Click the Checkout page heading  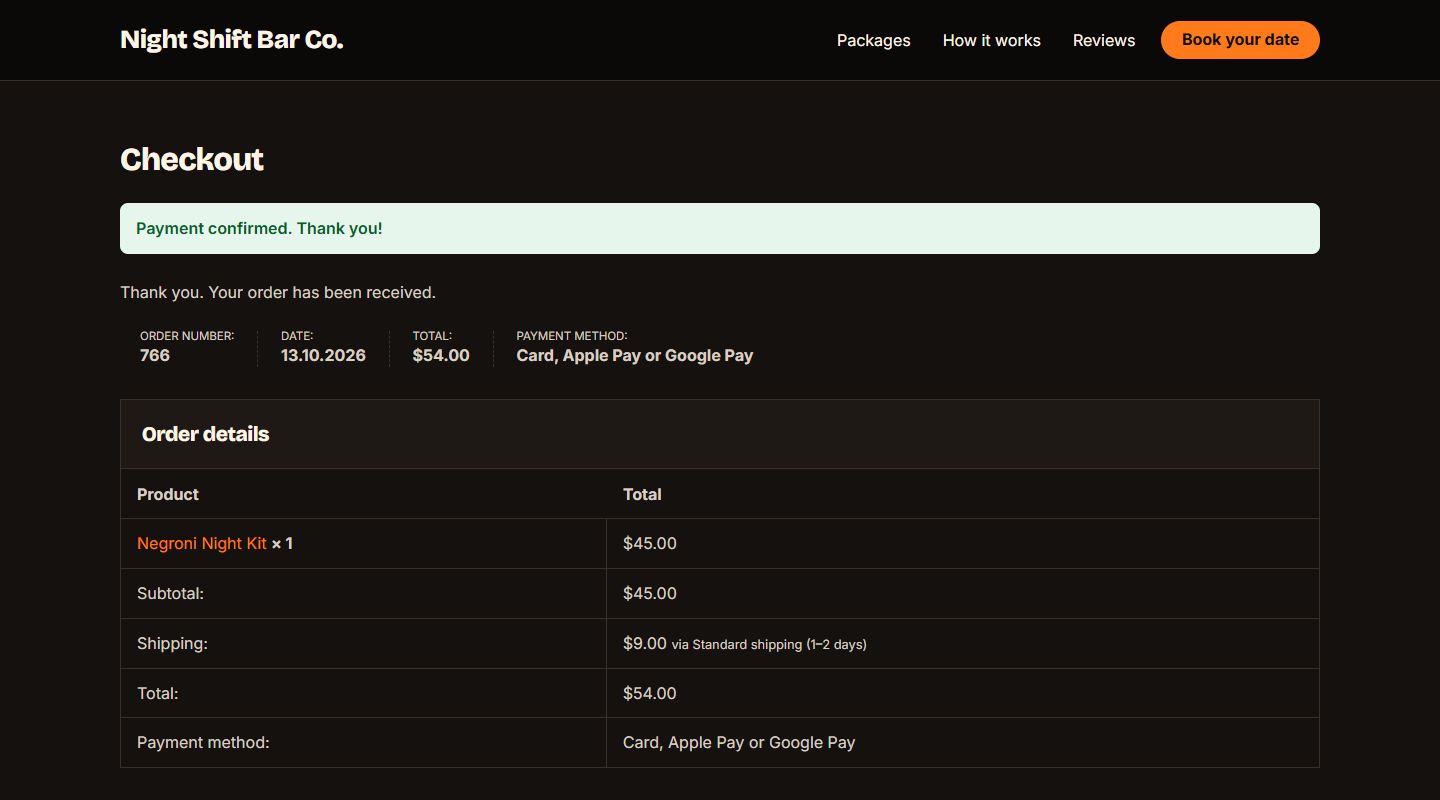pyautogui.click(x=192, y=159)
